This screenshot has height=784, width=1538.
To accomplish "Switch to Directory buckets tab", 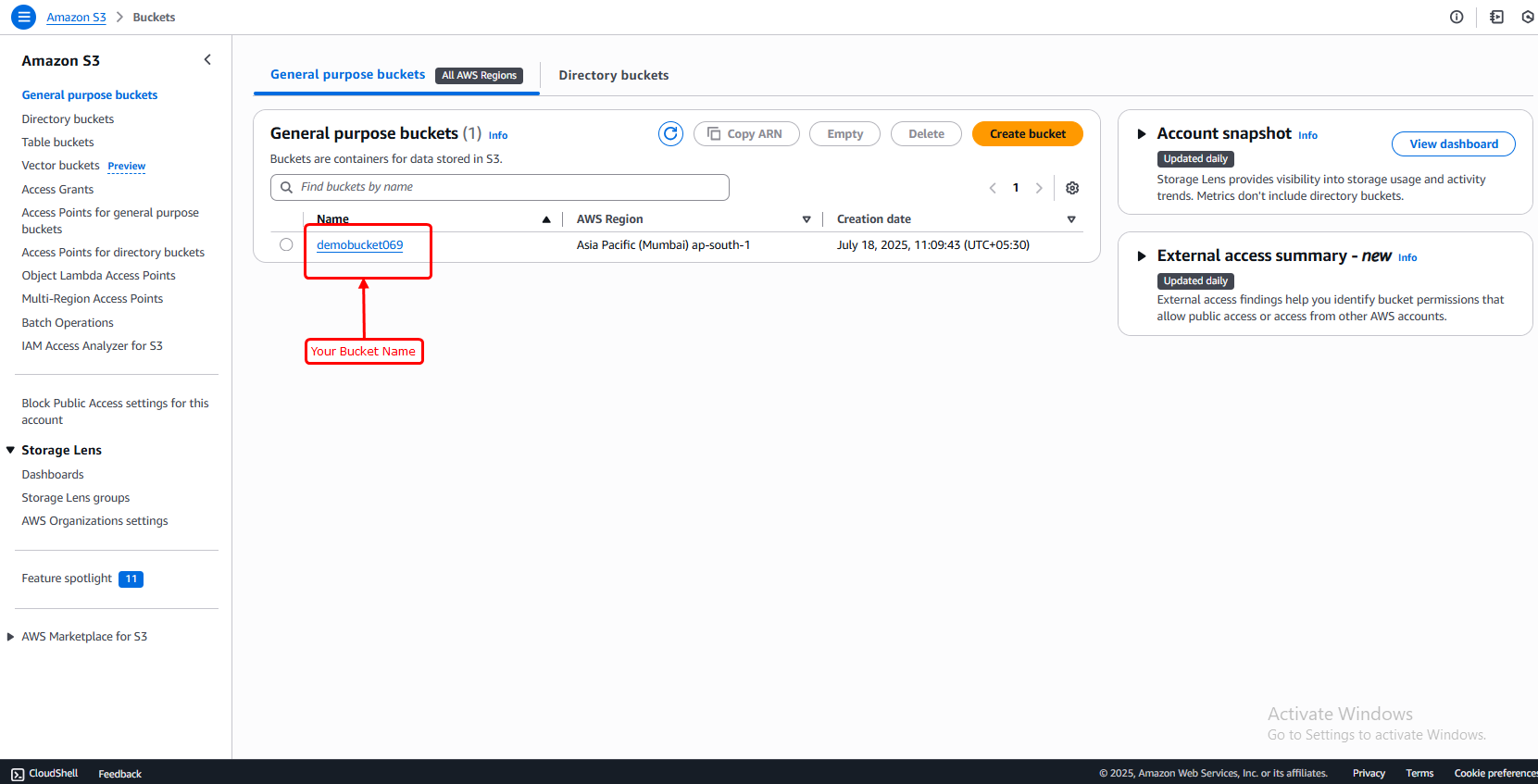I will (x=614, y=75).
